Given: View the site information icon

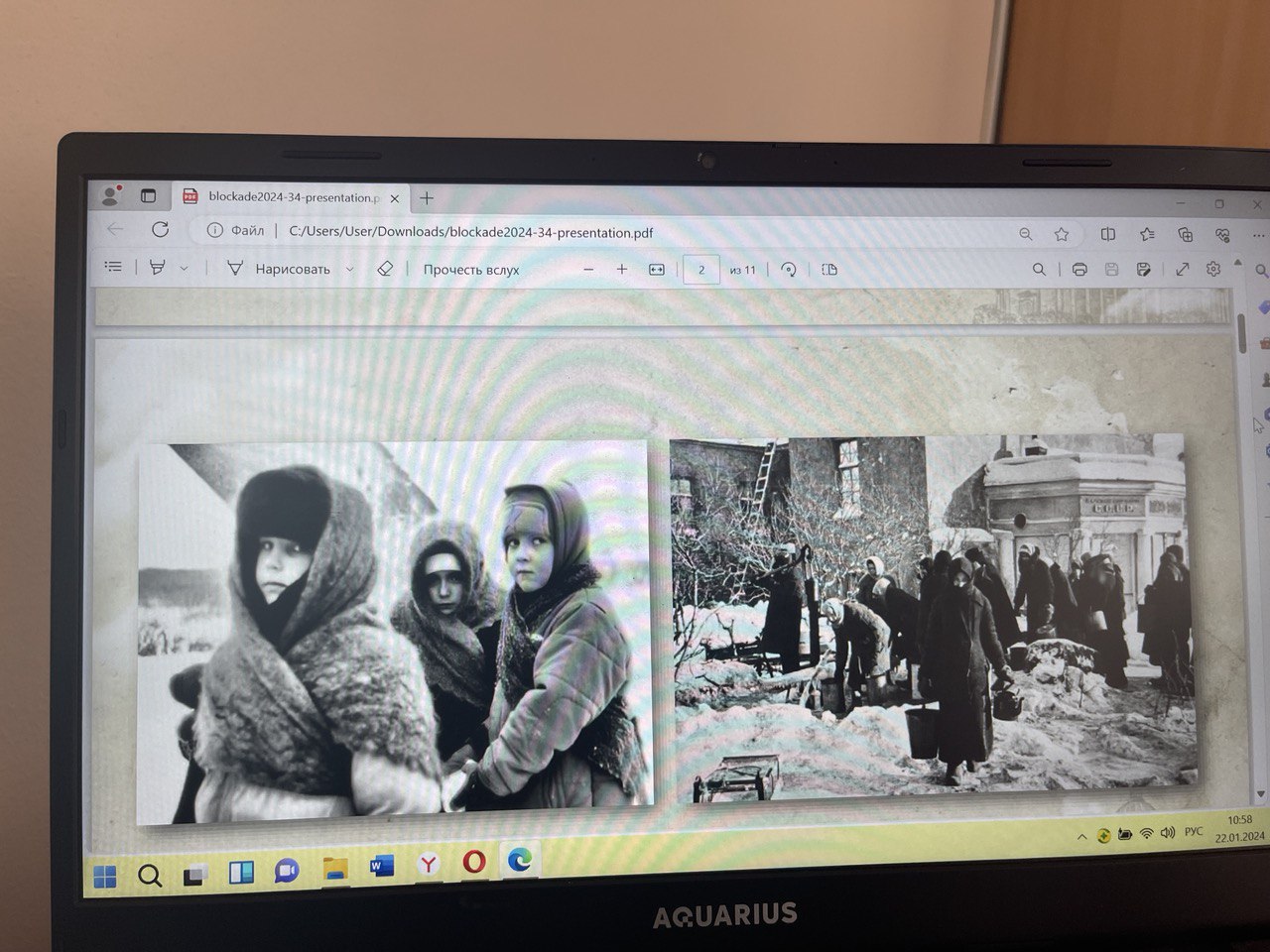Looking at the screenshot, I should pyautogui.click(x=214, y=231).
